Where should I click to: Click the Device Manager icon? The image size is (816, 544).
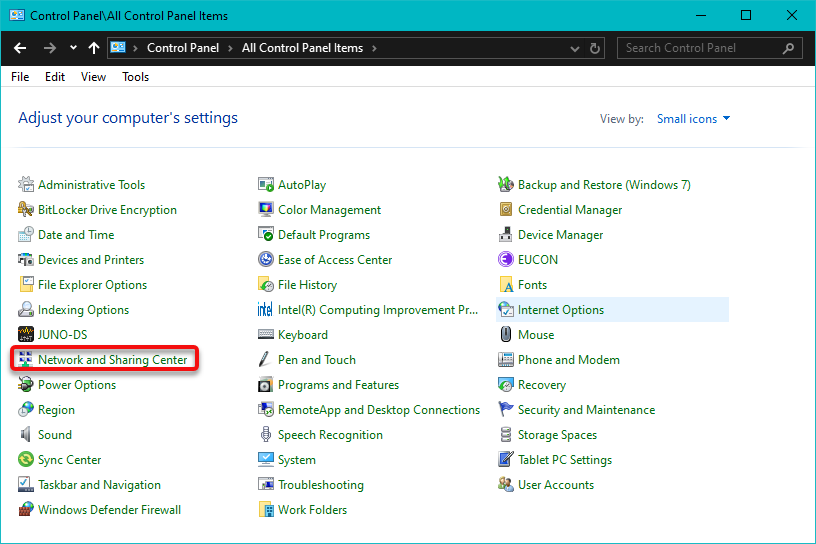(507, 235)
